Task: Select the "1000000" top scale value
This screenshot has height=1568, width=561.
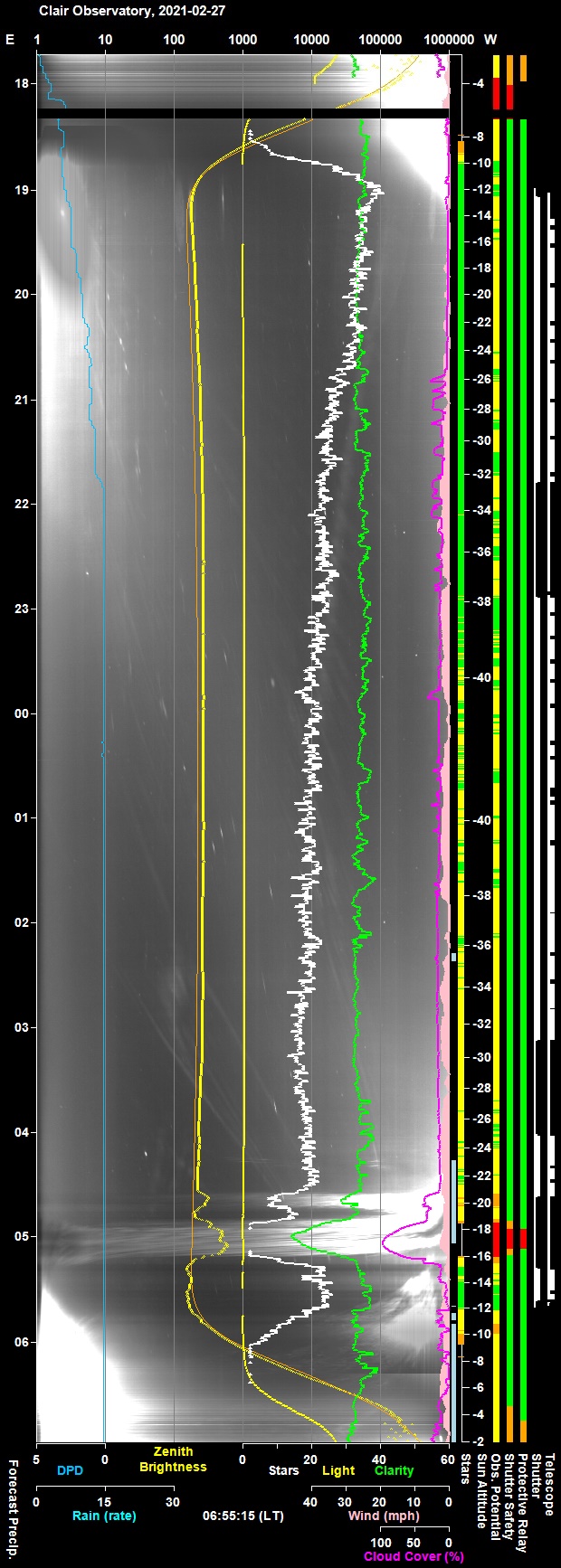Action: [449, 40]
